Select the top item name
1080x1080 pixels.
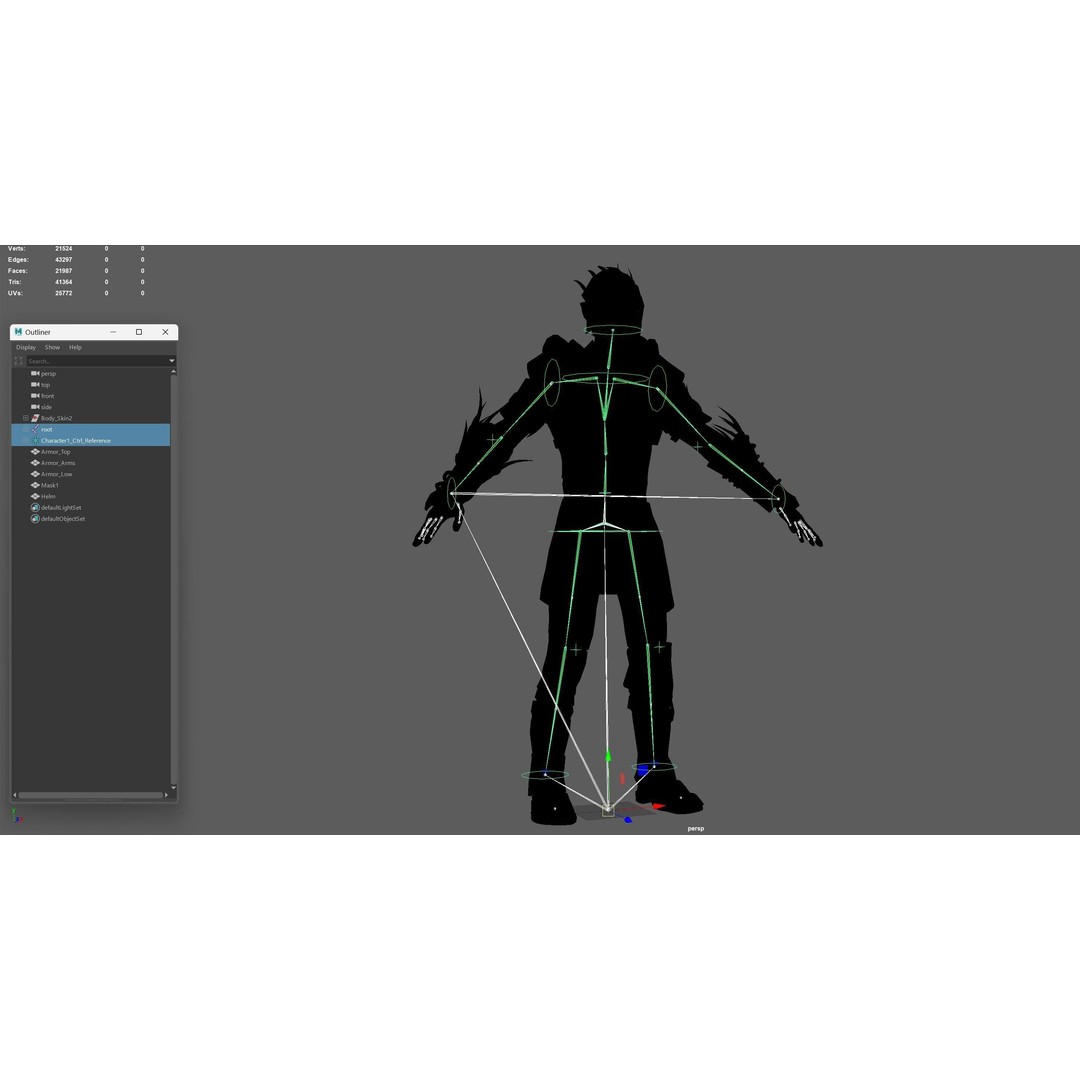pos(45,385)
